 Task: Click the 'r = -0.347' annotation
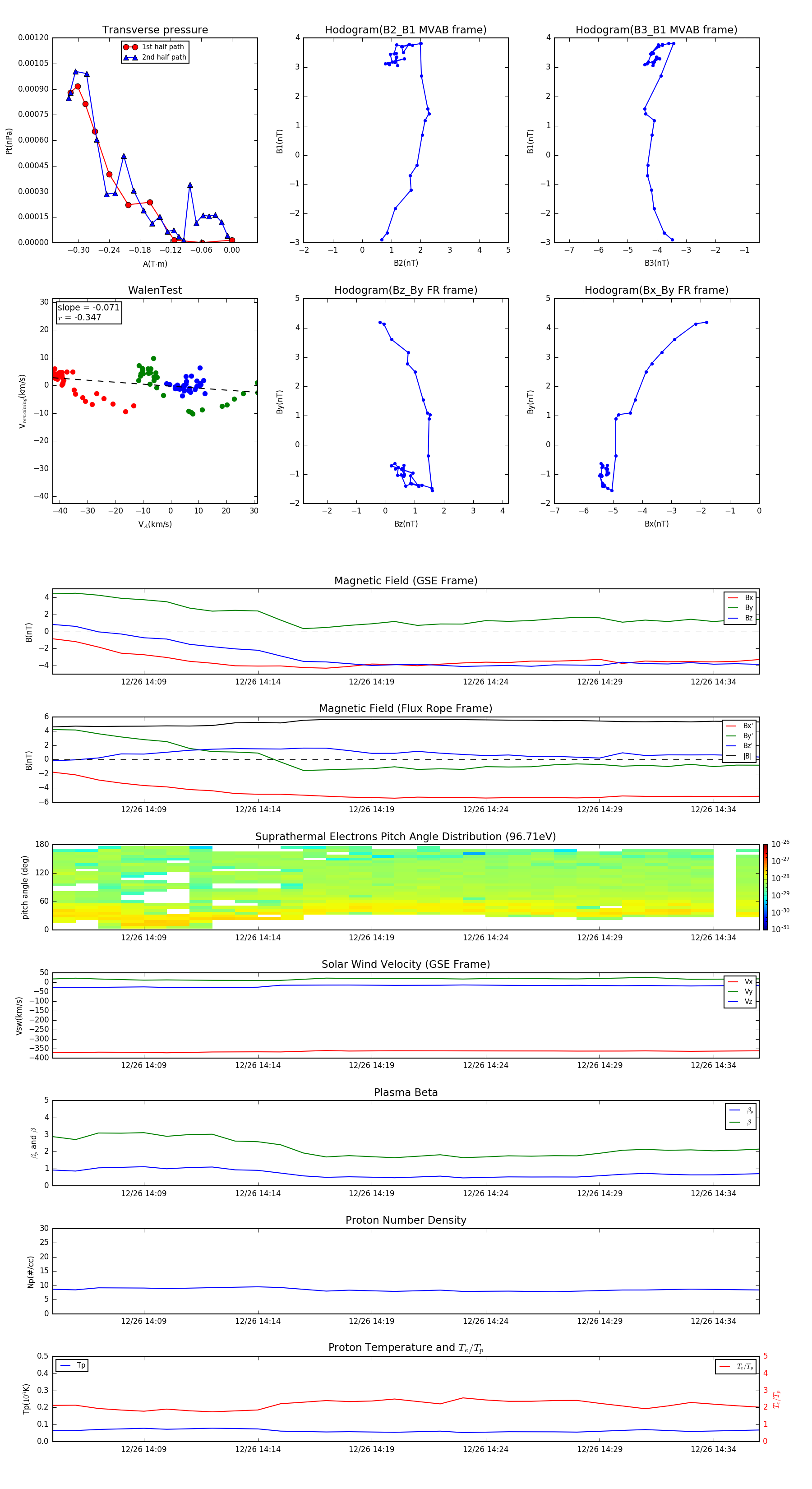pyautogui.click(x=79, y=317)
